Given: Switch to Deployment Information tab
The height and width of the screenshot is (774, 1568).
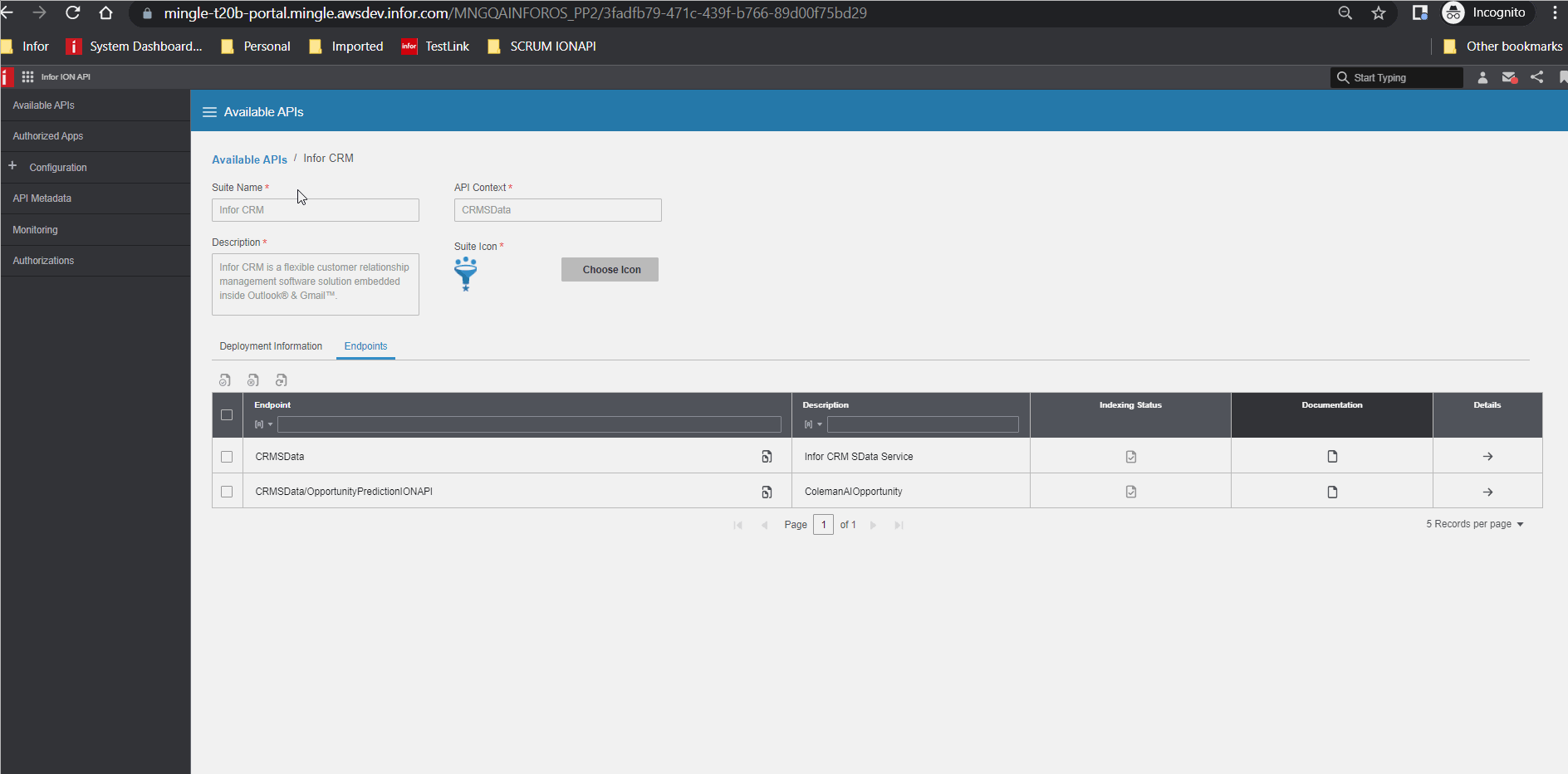Looking at the screenshot, I should [x=271, y=346].
